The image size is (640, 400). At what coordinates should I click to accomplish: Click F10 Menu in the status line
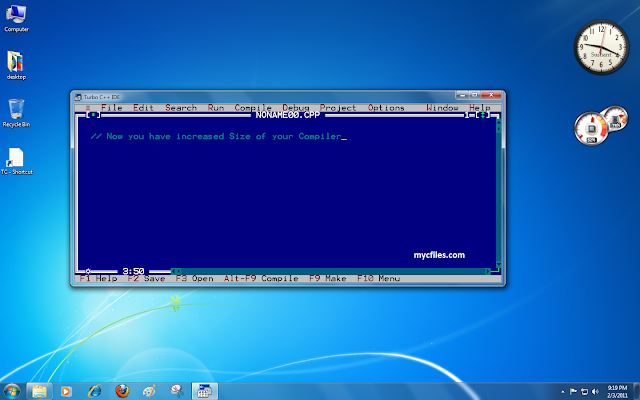[x=378, y=279]
